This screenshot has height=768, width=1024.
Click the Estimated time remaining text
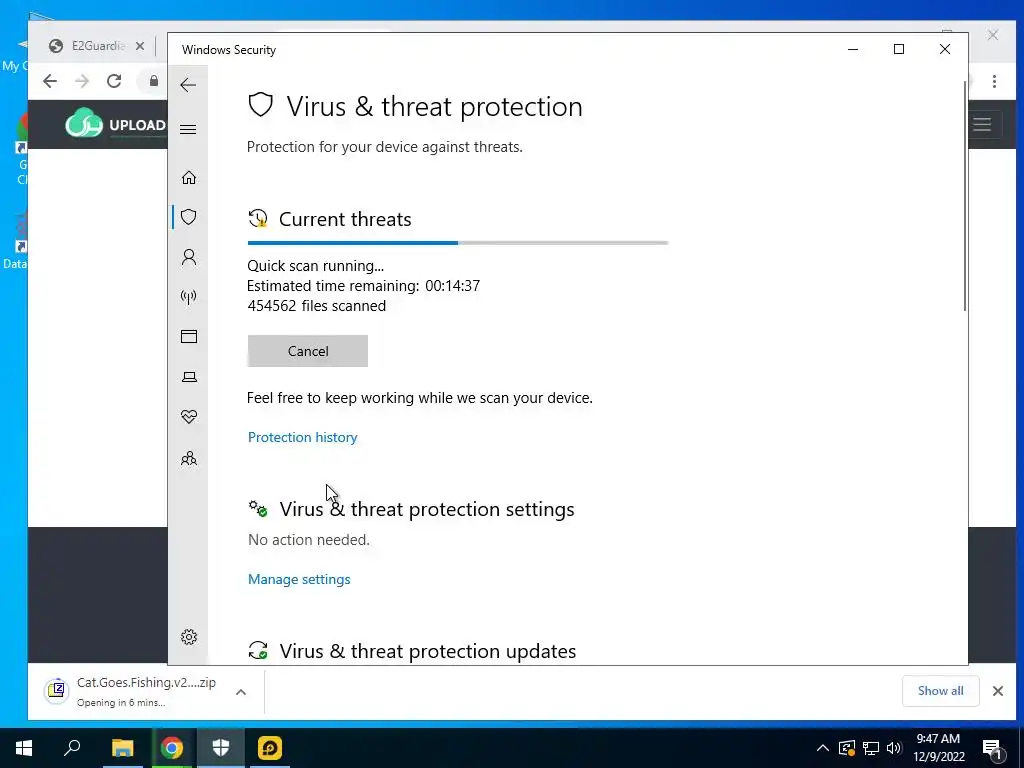click(363, 286)
